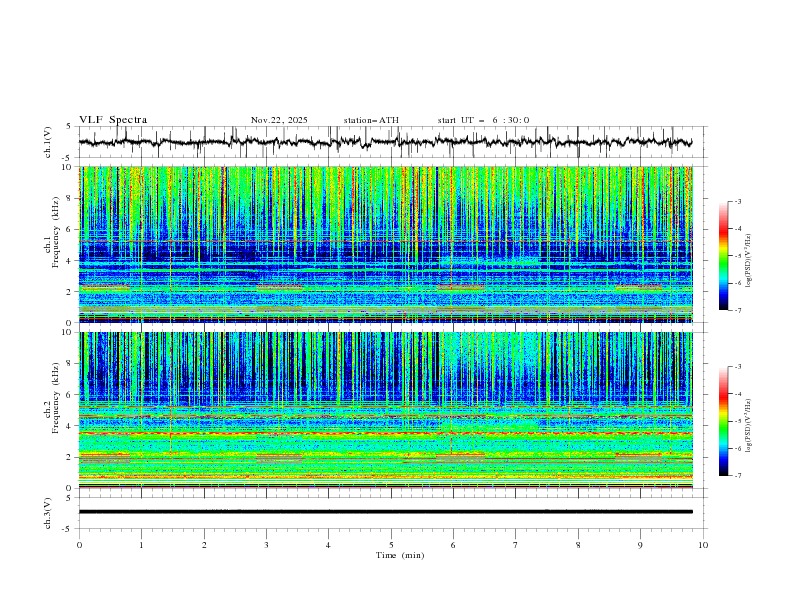
Task: Click the ch.2 frequency axis "10" tick label
Action: click(68, 332)
